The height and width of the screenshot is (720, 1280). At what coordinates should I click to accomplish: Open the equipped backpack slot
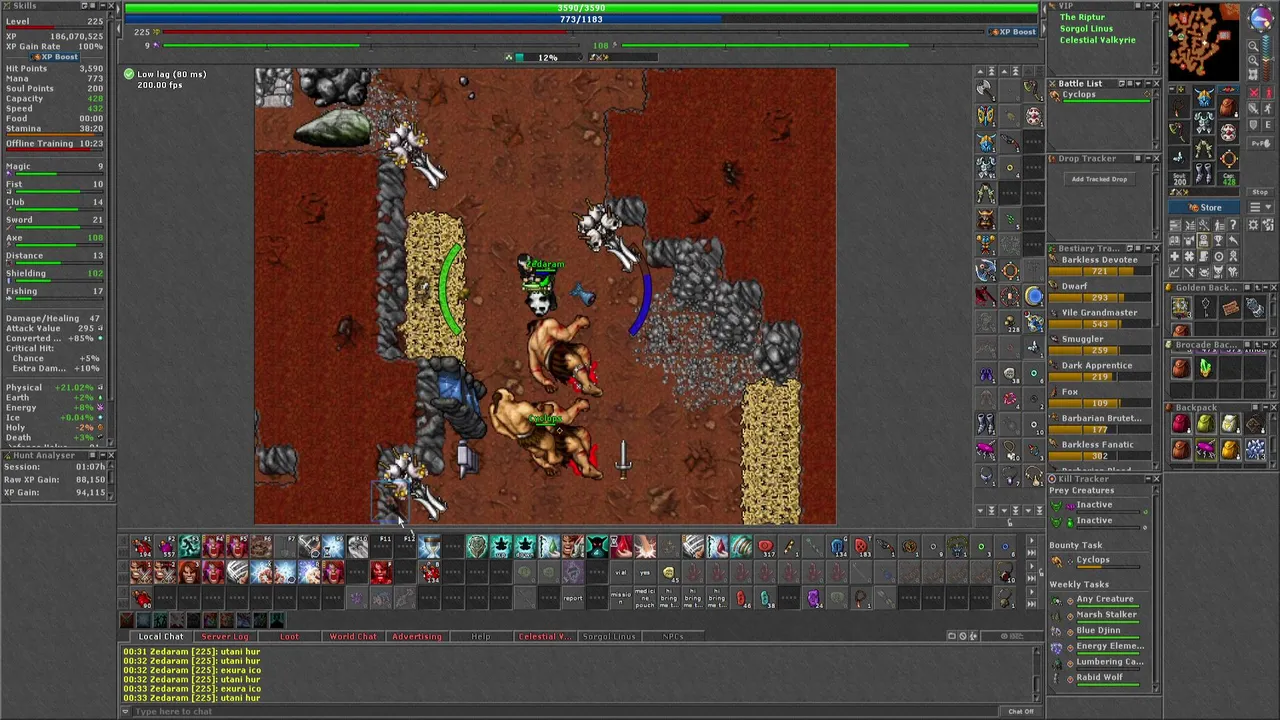pyautogui.click(x=1229, y=107)
